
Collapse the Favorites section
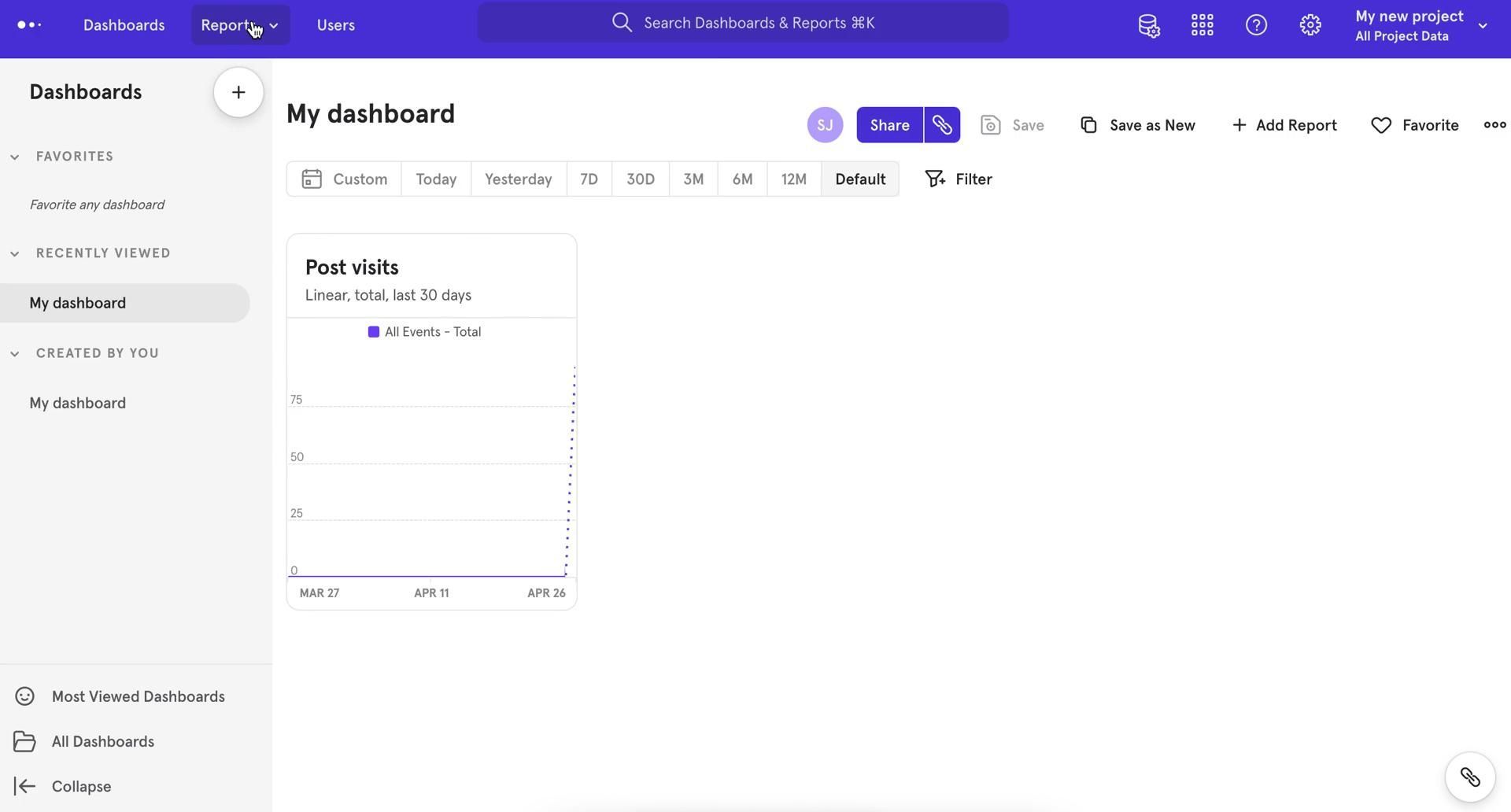coord(15,157)
